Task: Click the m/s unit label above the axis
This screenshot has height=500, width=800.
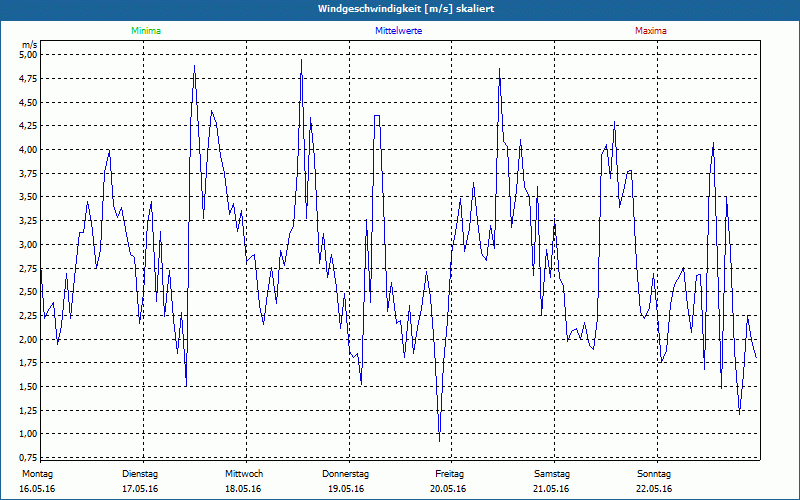Action: pos(29,45)
